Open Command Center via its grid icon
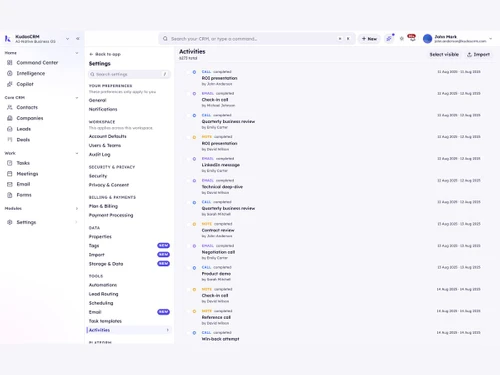 click(10, 62)
